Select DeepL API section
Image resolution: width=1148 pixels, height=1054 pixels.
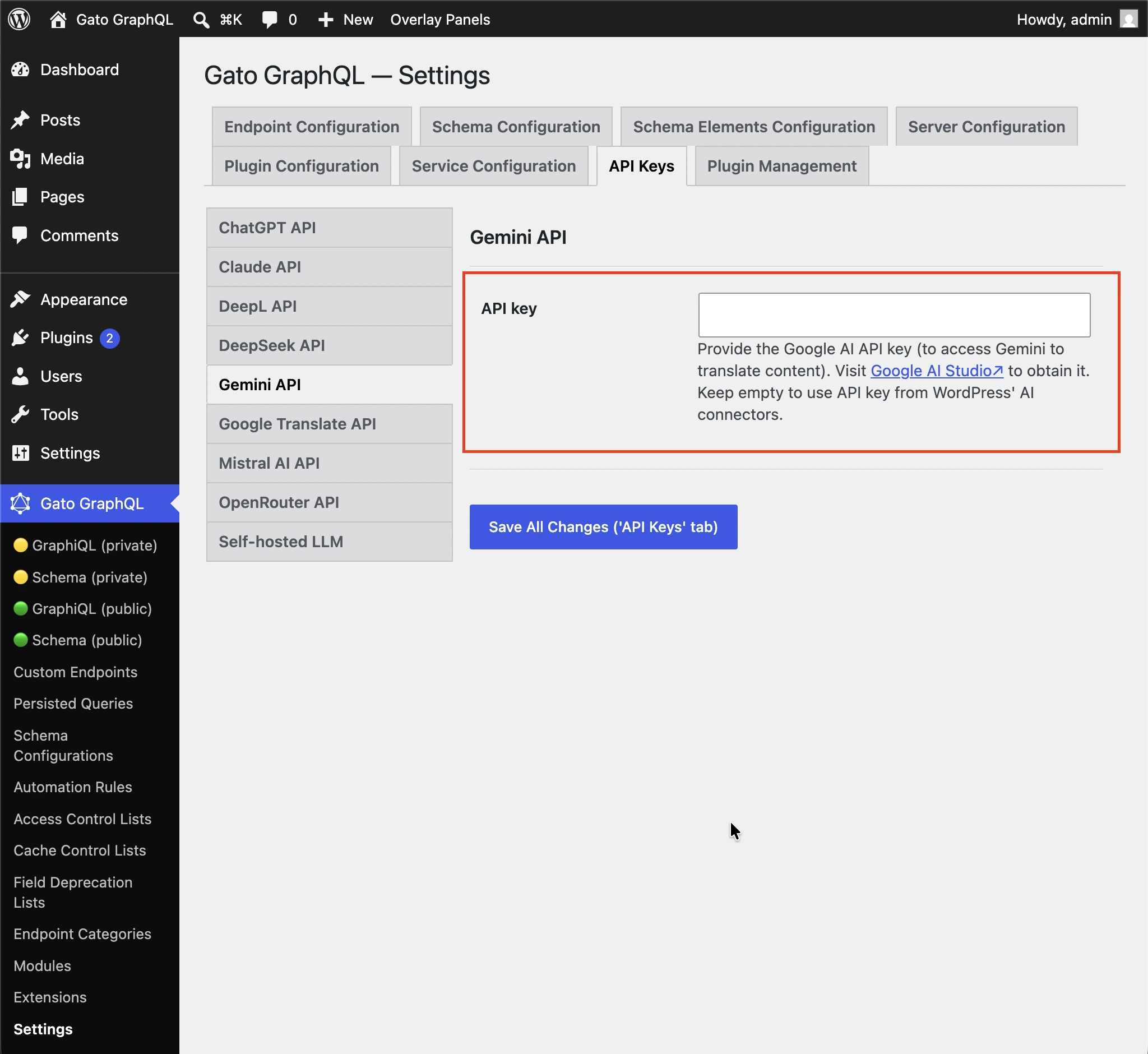[329, 306]
